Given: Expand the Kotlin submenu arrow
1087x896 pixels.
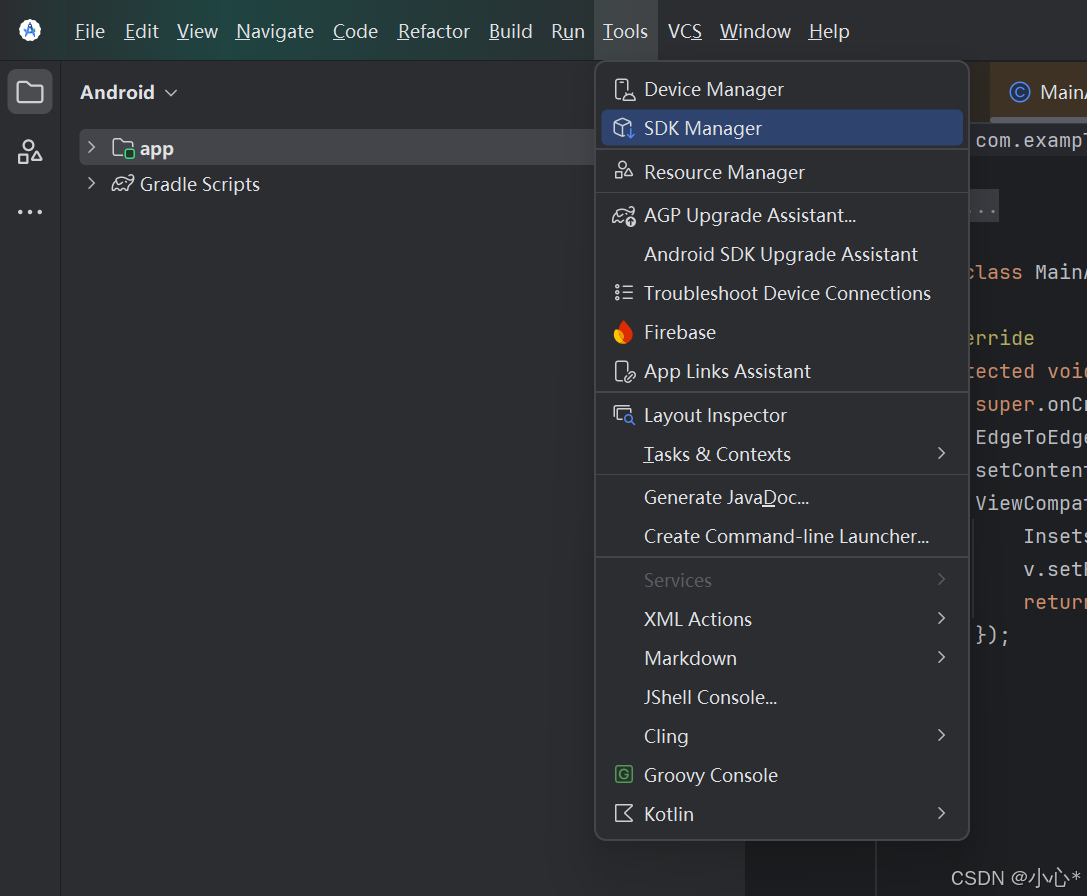Looking at the screenshot, I should (941, 813).
